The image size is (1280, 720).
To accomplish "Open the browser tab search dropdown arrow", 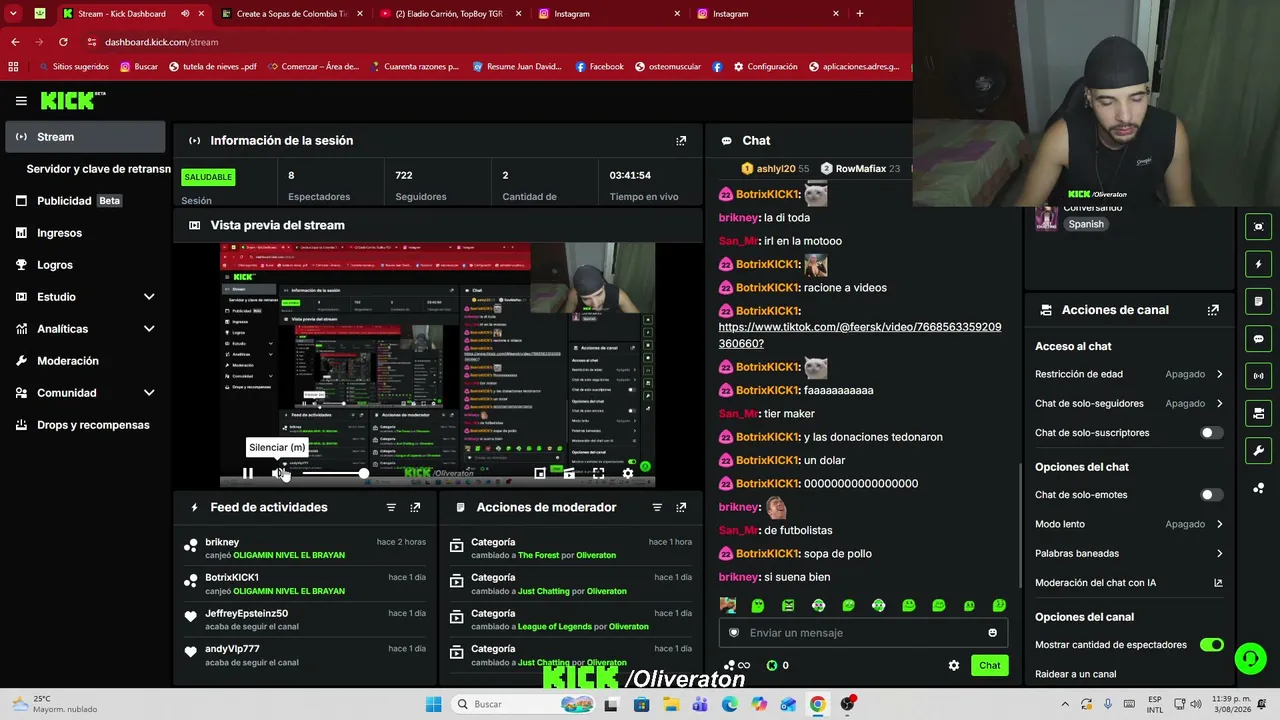I will pyautogui.click(x=13, y=14).
